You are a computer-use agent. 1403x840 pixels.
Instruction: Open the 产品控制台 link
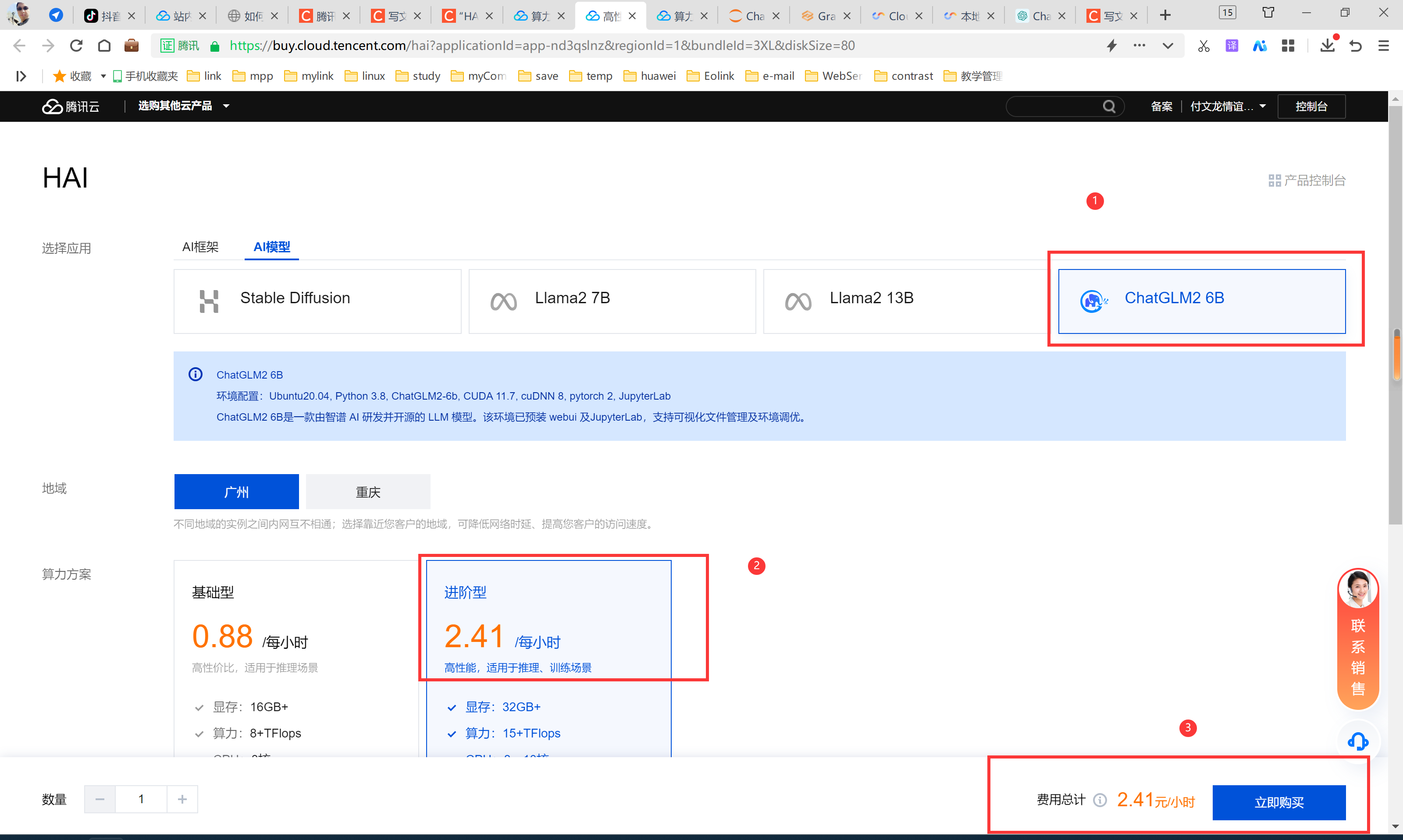pos(1307,181)
